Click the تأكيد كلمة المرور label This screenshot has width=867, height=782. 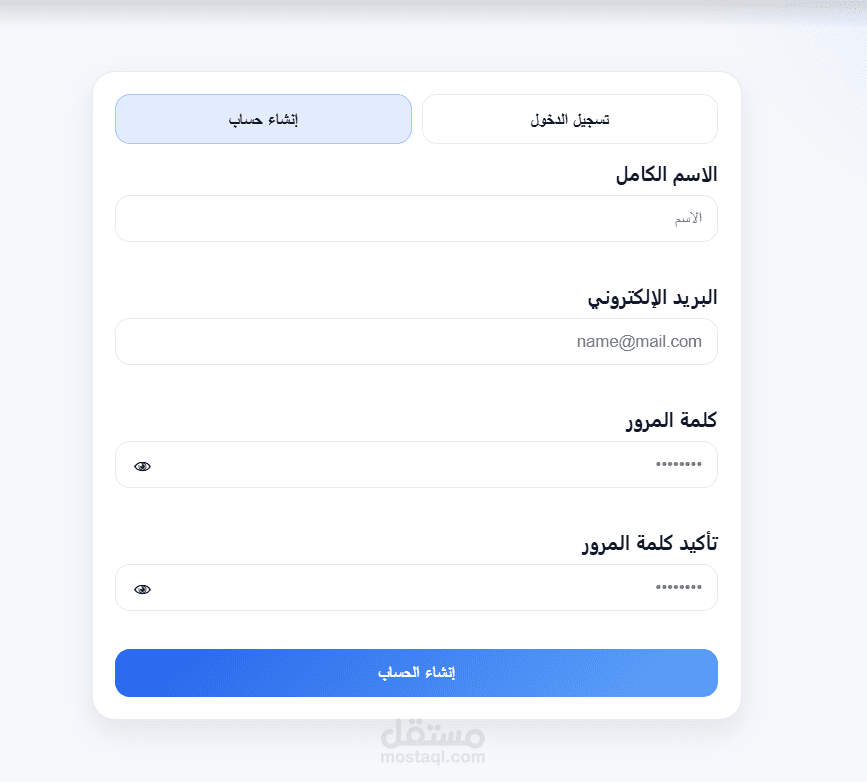[650, 544]
